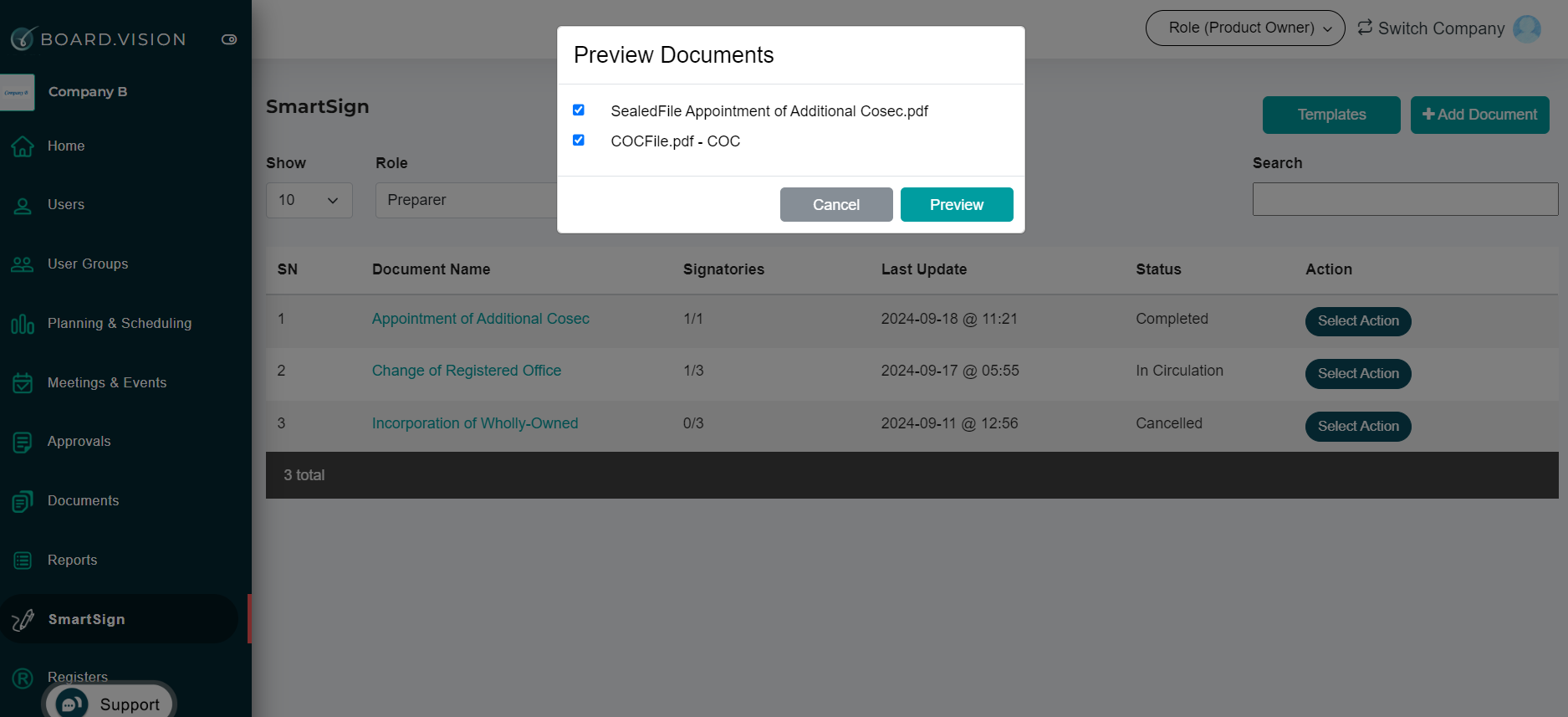This screenshot has width=1568, height=717.
Task: Click the Switch Company link
Action: [x=1441, y=28]
